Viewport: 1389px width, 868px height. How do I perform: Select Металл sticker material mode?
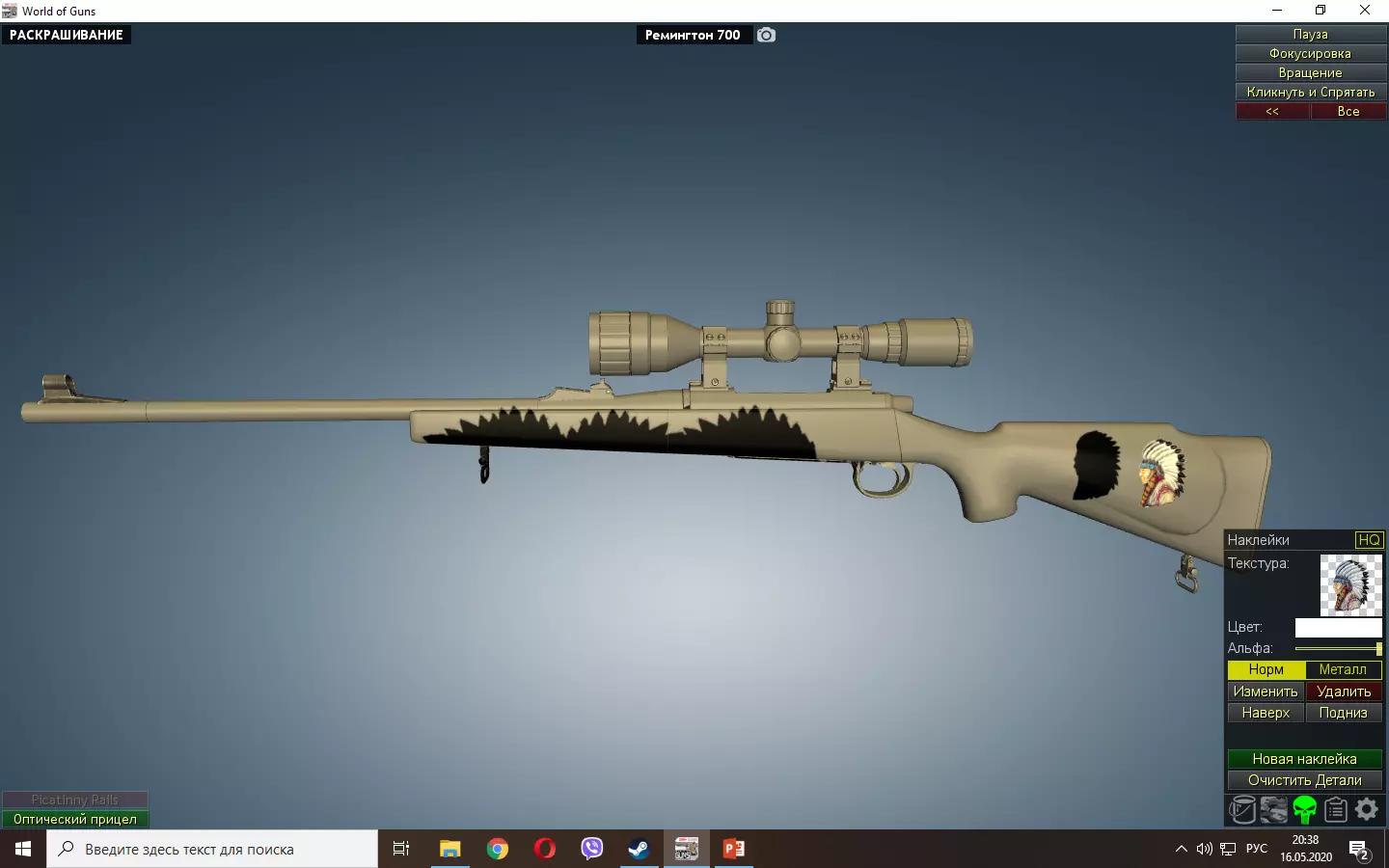coord(1343,669)
